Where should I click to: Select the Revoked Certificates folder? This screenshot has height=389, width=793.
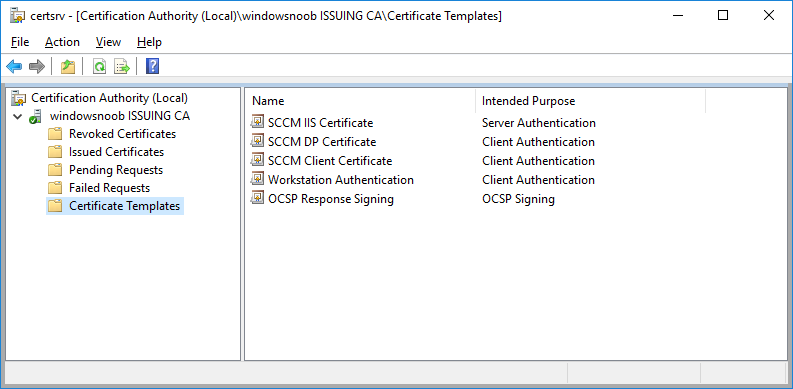click(x=112, y=134)
